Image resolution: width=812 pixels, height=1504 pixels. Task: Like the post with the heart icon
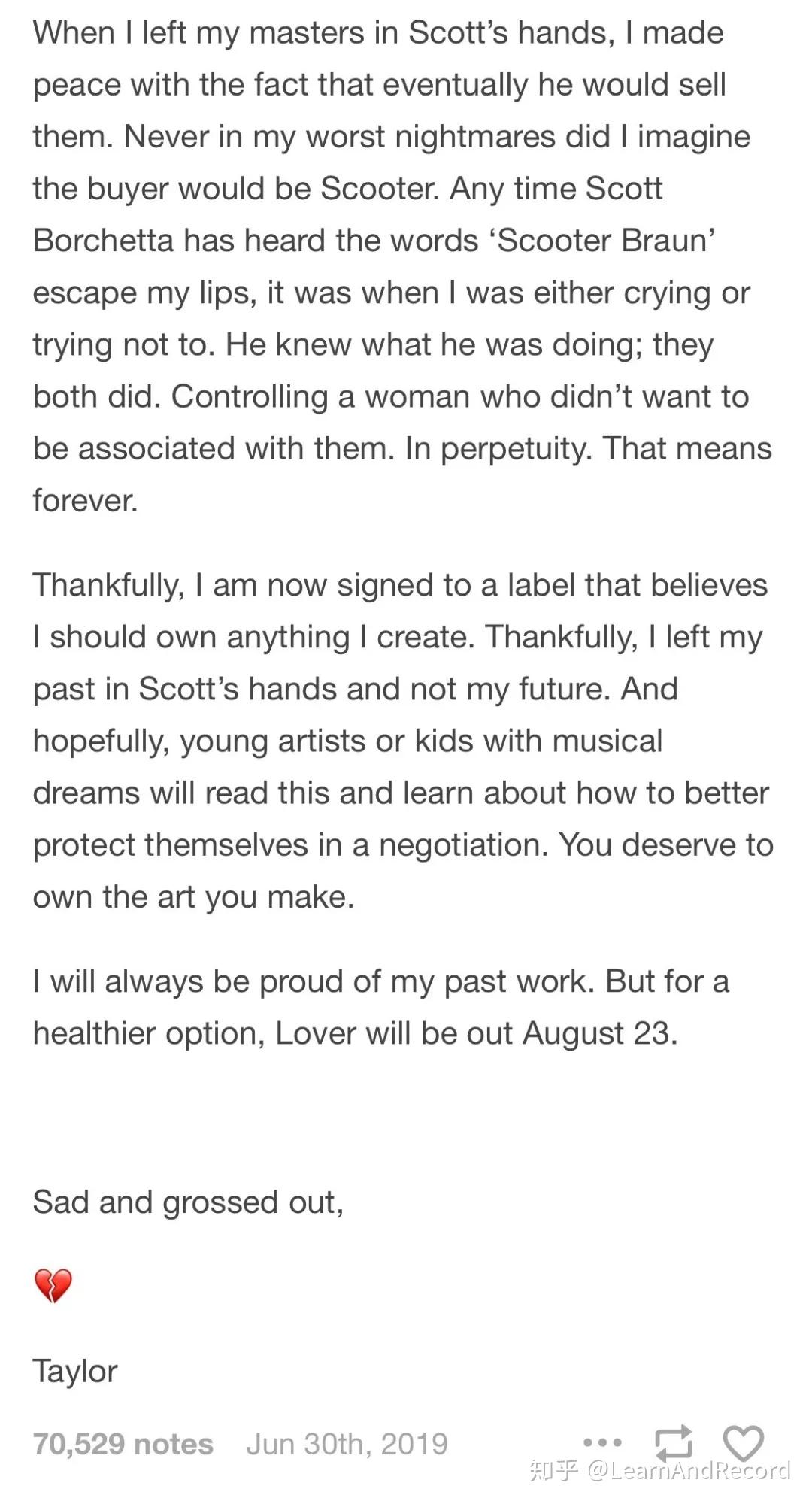[743, 1443]
